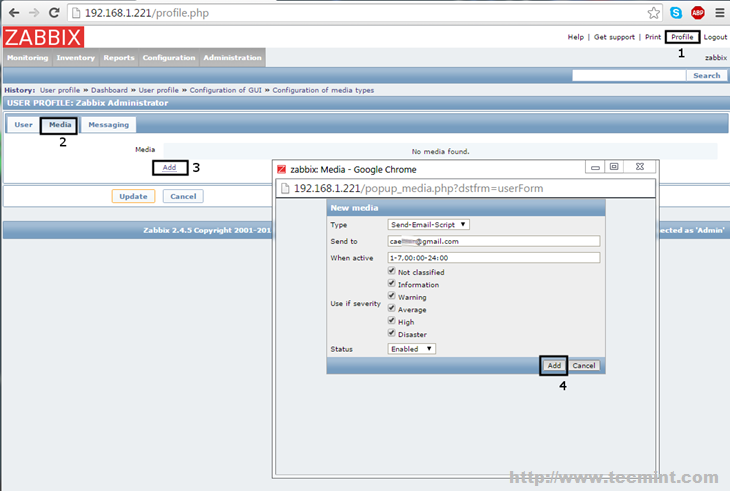Click the search text box
The height and width of the screenshot is (491, 730).
pyautogui.click(x=629, y=75)
